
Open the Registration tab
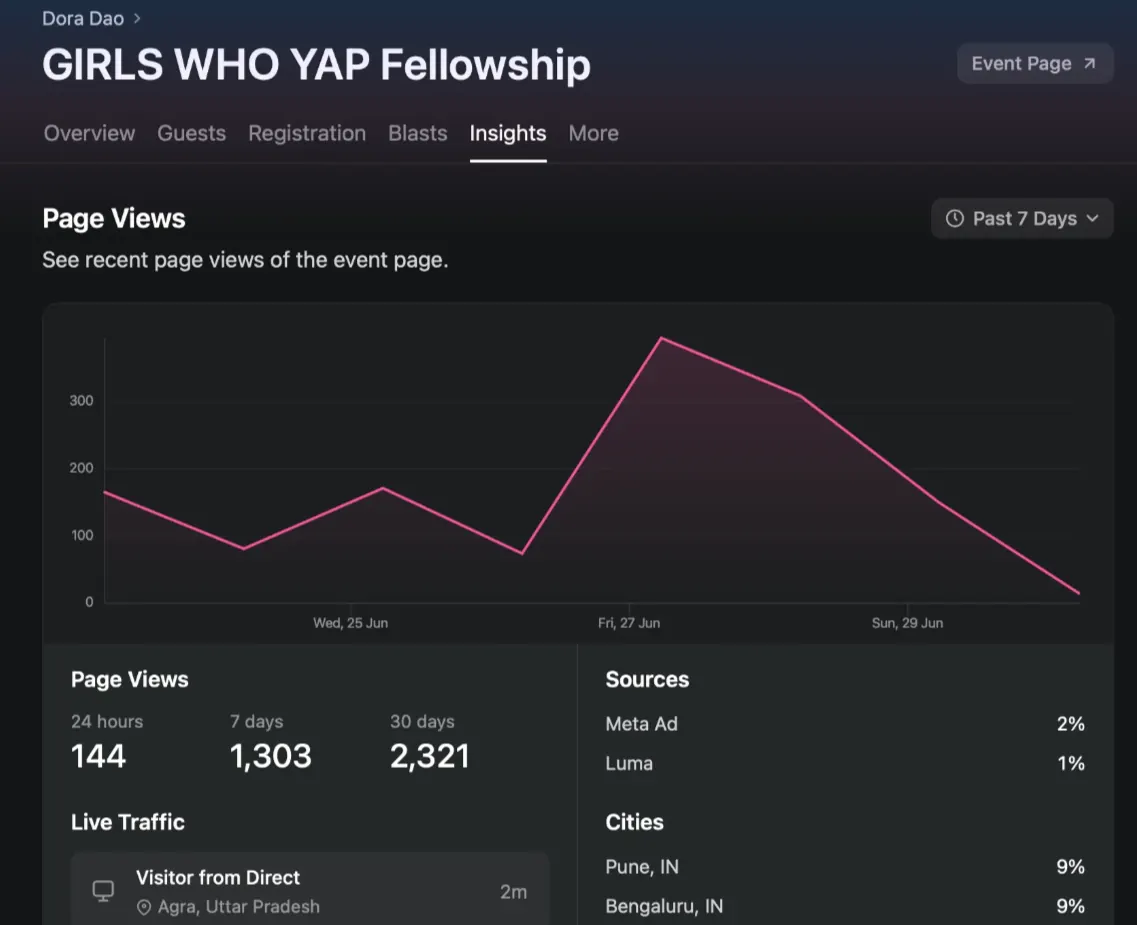[307, 133]
